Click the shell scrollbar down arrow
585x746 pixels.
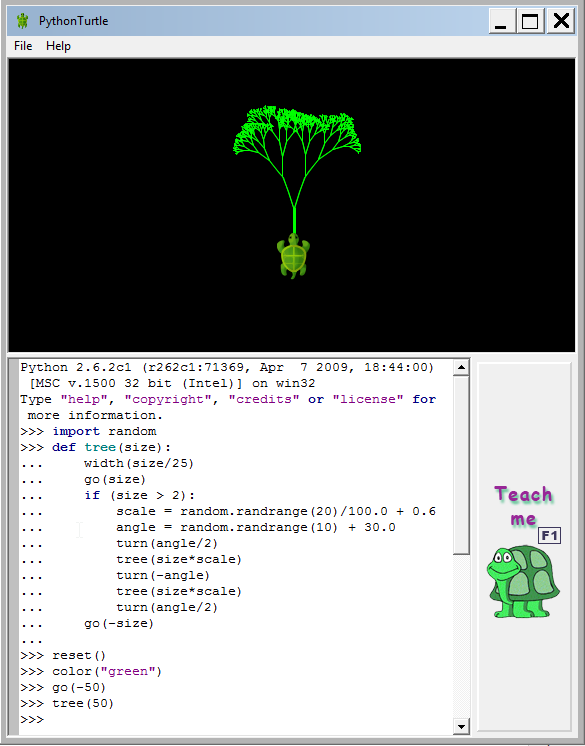pyautogui.click(x=461, y=726)
